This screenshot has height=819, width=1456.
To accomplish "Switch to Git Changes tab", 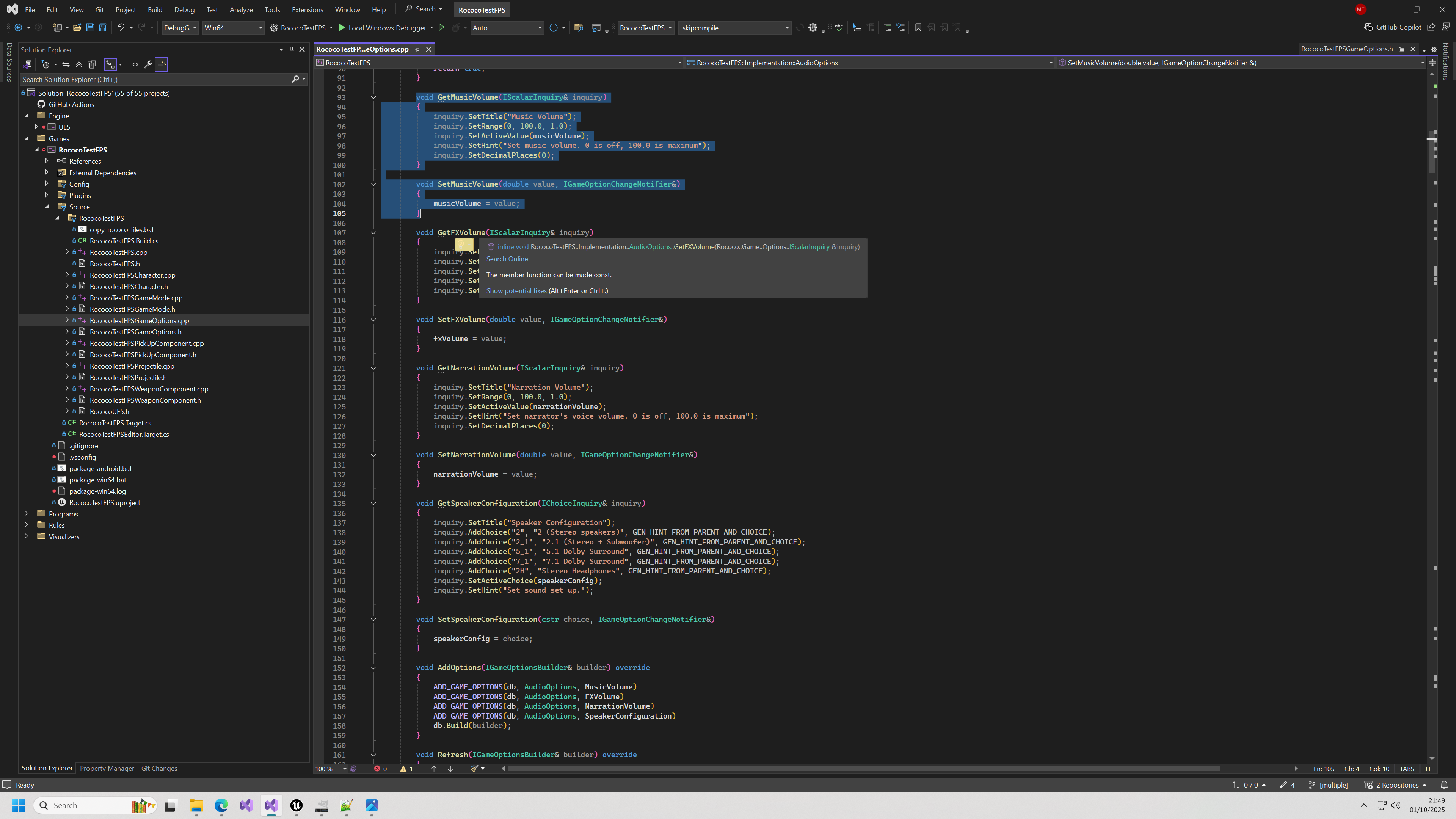I will [x=159, y=768].
